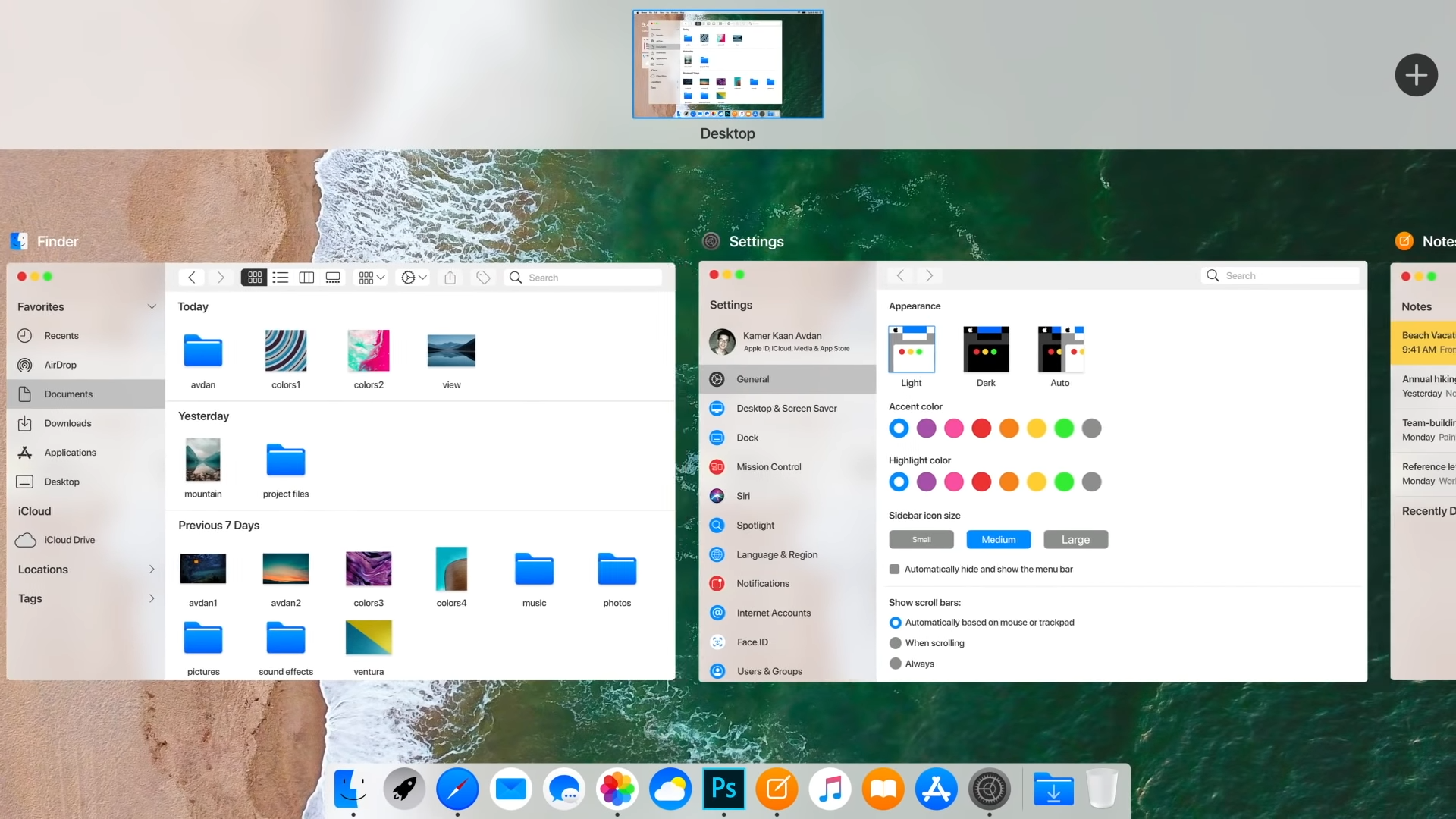This screenshot has height=819, width=1456.
Task: Pick green accent color
Action: point(1064,428)
